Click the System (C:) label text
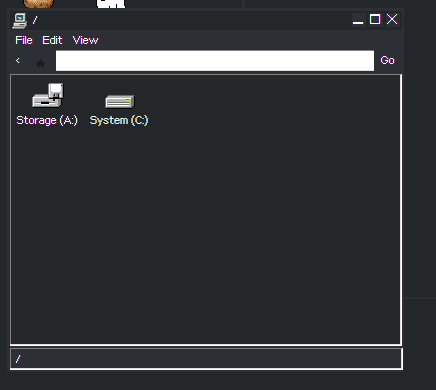This screenshot has height=390, width=436. click(x=119, y=120)
